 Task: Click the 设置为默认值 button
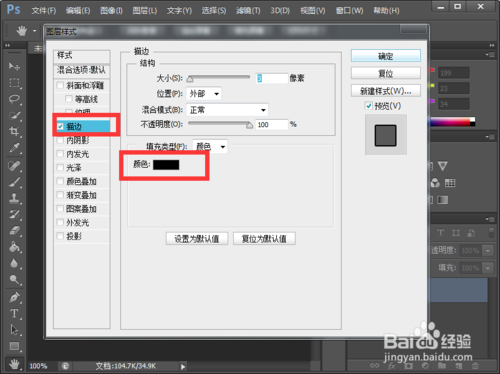tap(197, 239)
